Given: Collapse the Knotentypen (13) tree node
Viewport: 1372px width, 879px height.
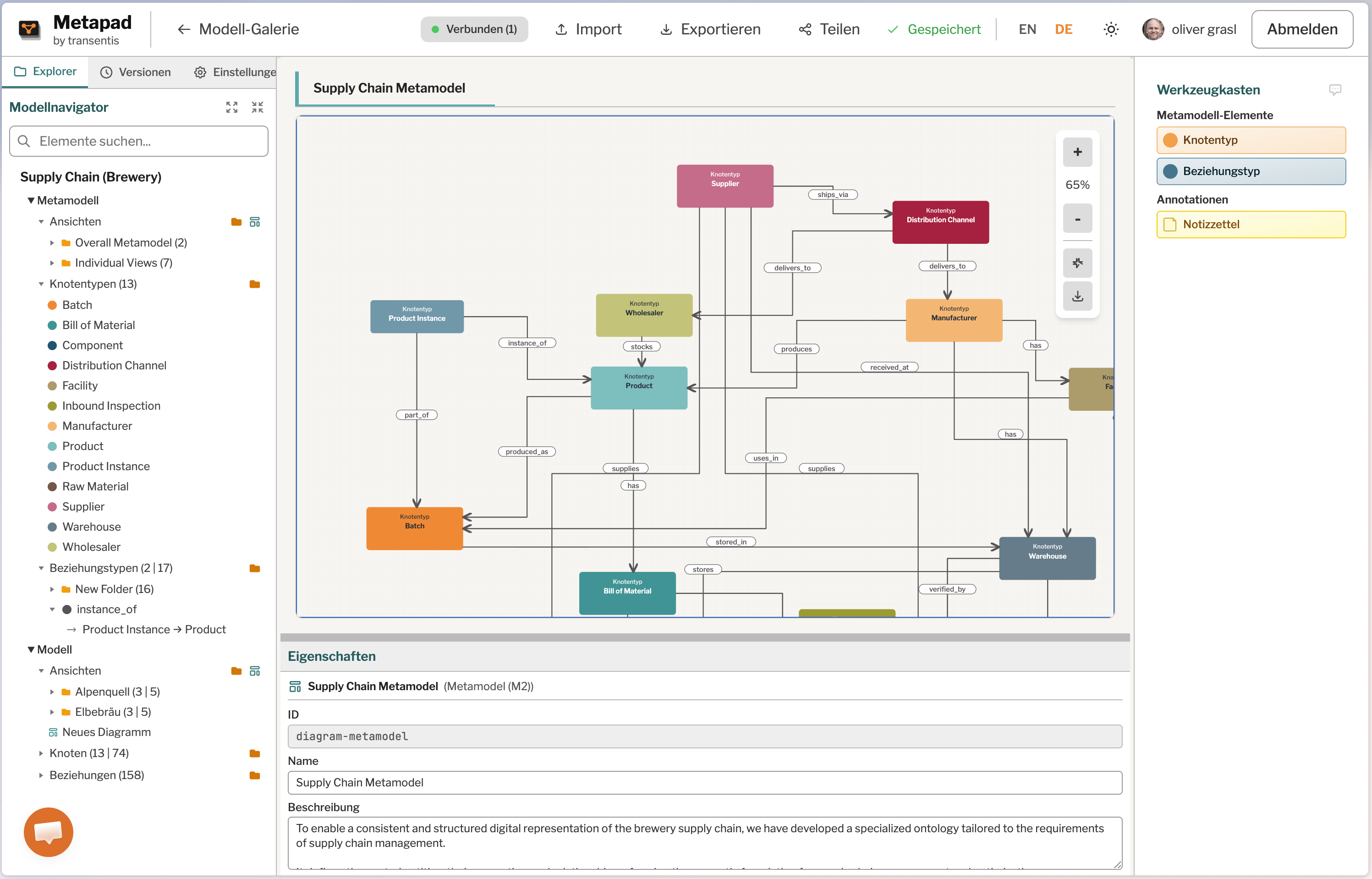Looking at the screenshot, I should pyautogui.click(x=41, y=284).
